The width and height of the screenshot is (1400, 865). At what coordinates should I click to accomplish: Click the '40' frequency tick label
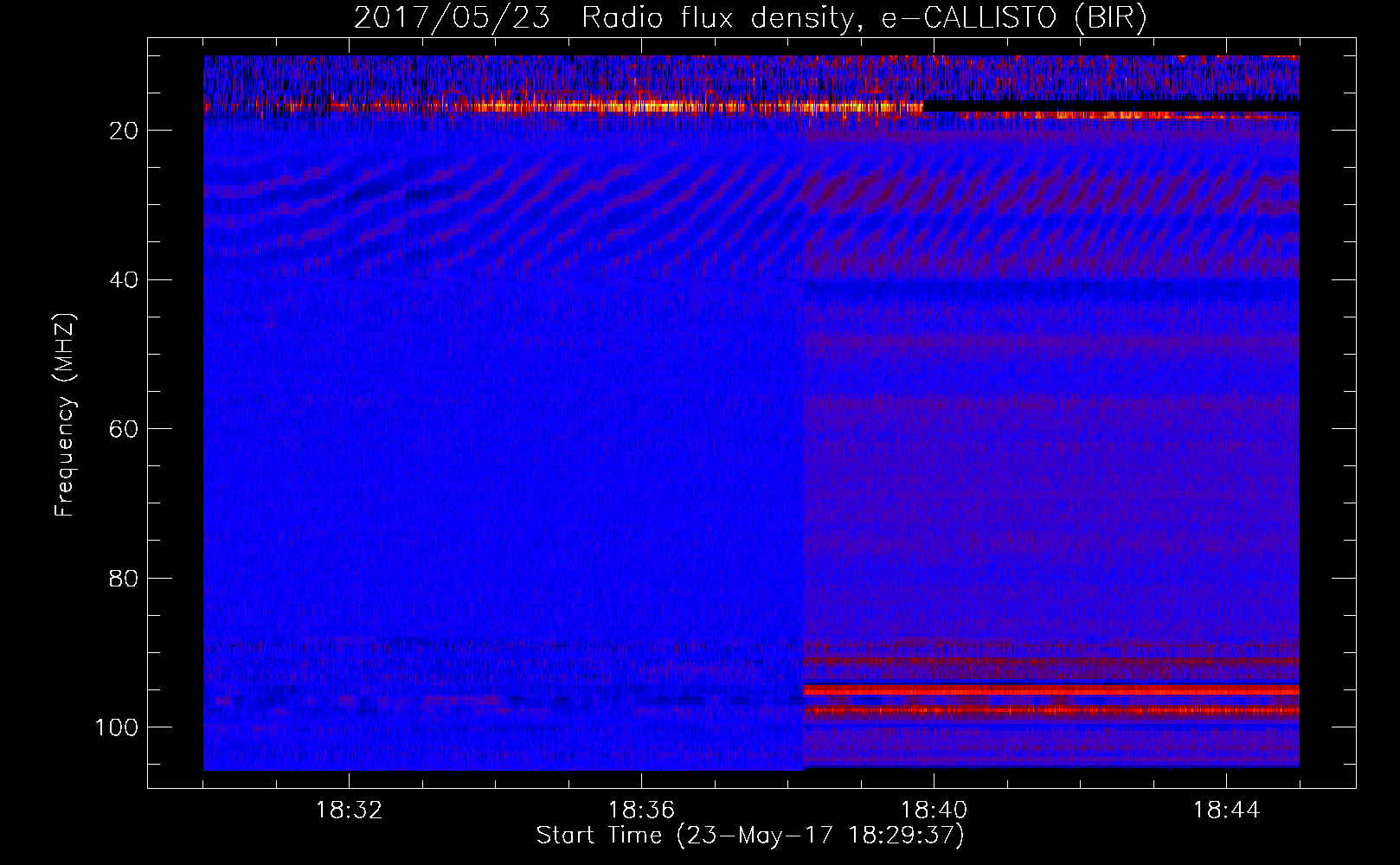(124, 280)
